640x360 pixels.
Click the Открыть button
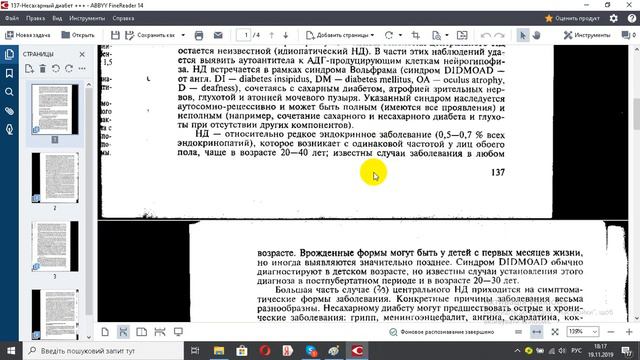78,35
